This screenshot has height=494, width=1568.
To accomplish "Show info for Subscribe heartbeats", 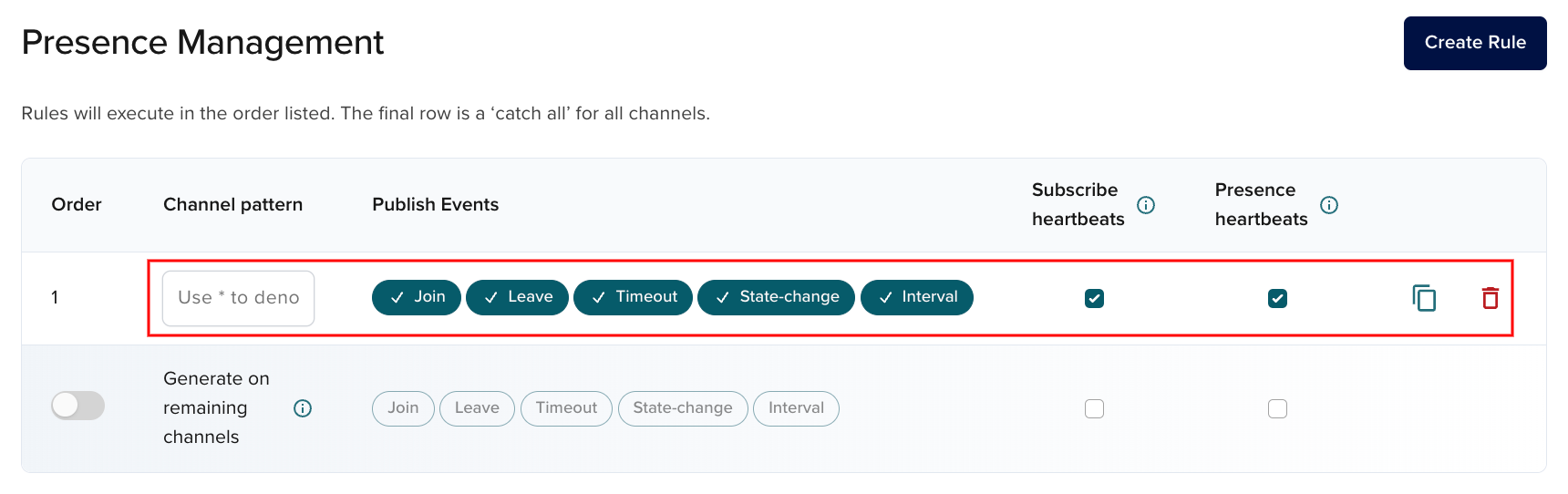I will [x=1146, y=205].
